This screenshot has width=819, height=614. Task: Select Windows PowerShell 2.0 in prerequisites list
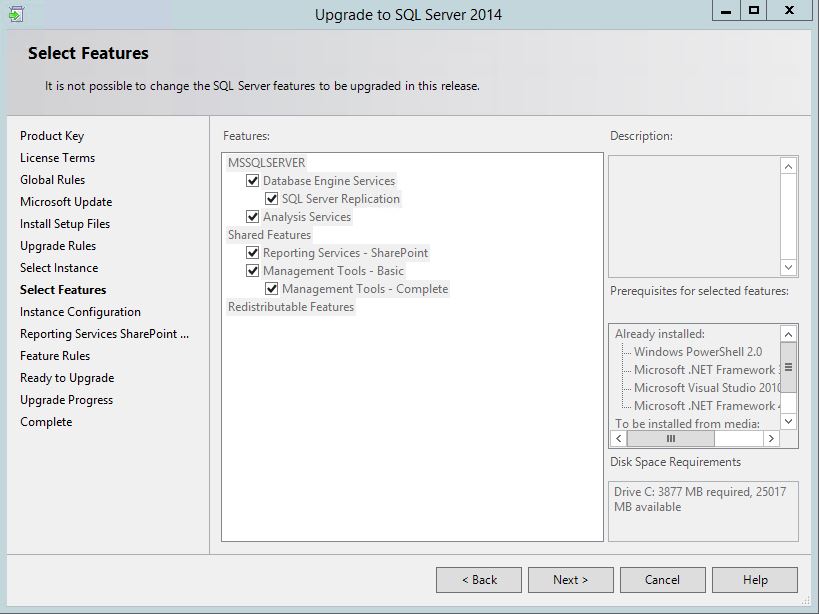point(697,352)
